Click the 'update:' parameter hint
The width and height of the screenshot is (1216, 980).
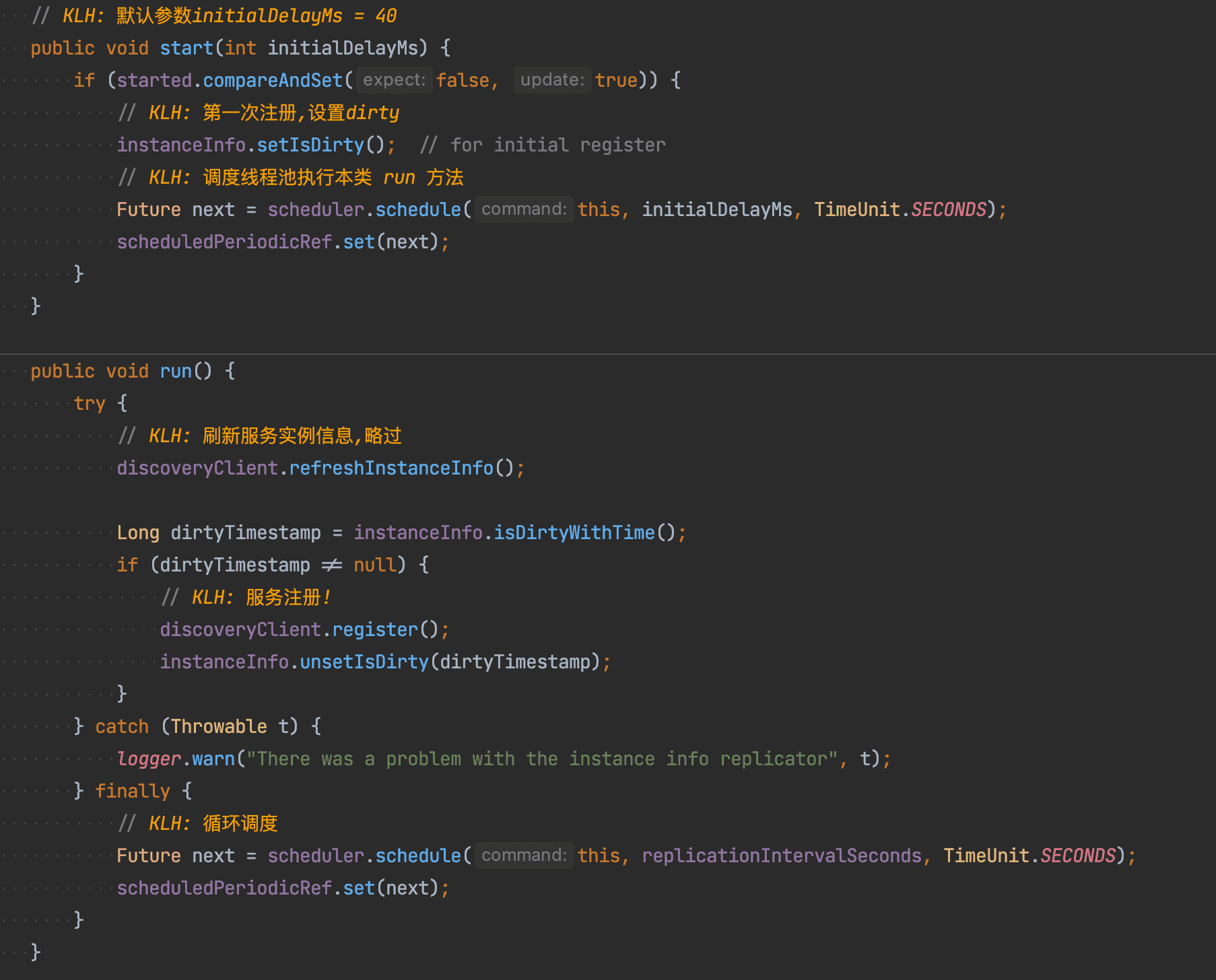click(x=552, y=80)
